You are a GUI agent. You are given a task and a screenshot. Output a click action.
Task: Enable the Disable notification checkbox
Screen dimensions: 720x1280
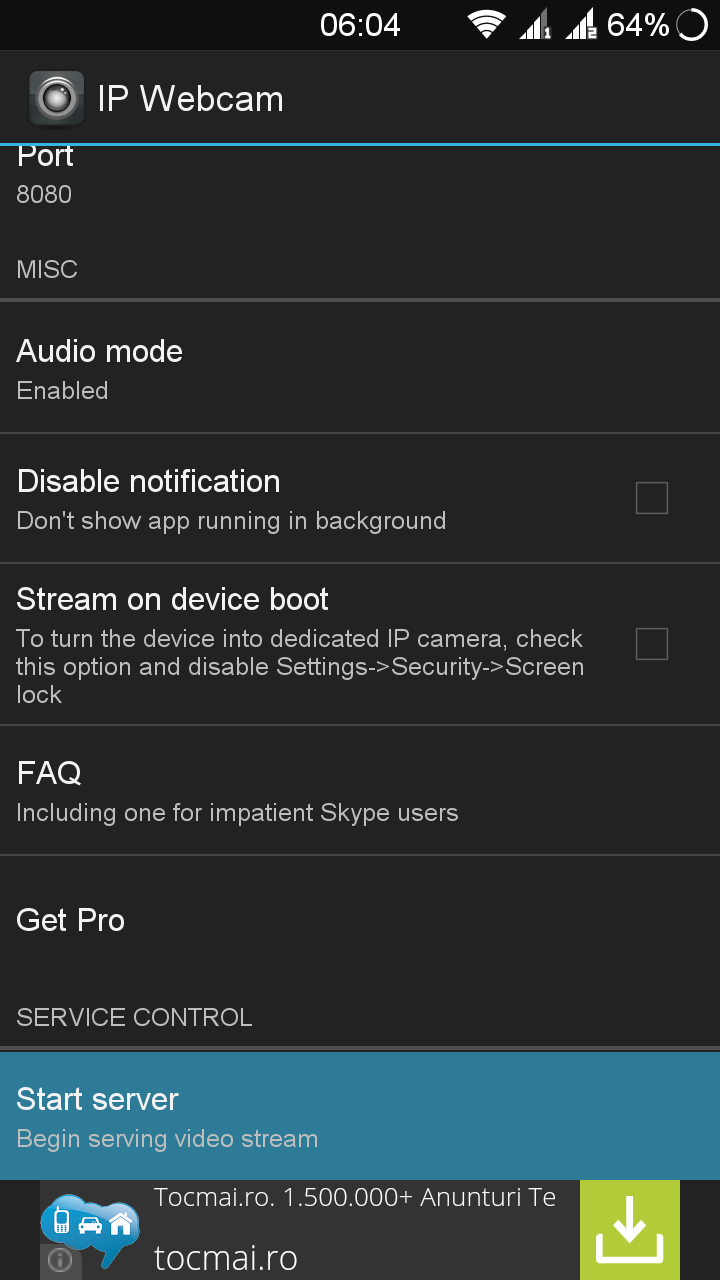pos(652,498)
